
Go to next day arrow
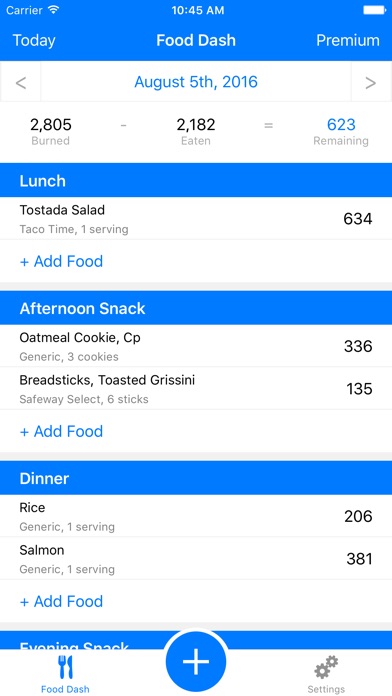pyautogui.click(x=371, y=82)
